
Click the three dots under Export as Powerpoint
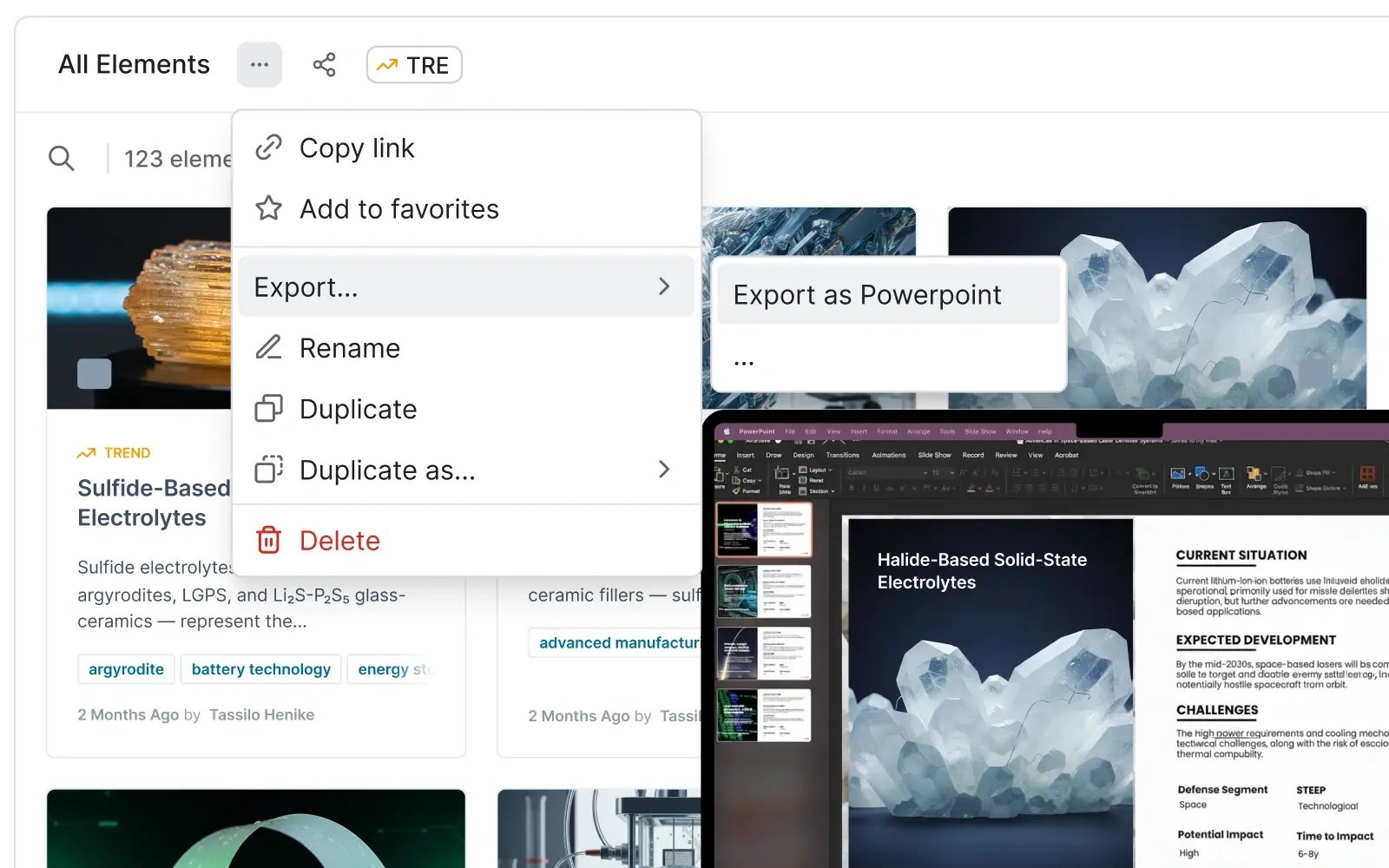tap(744, 363)
